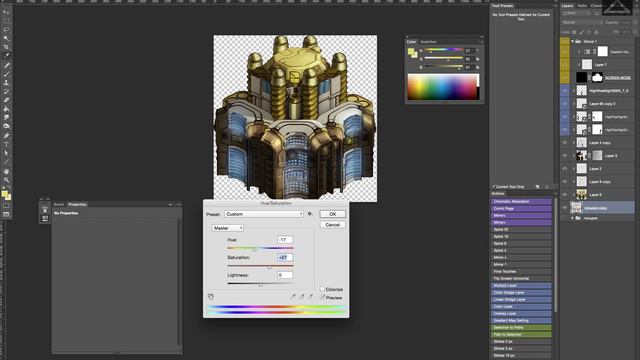The image size is (640, 360).
Task: Click the Hue slider track
Action: (260, 248)
